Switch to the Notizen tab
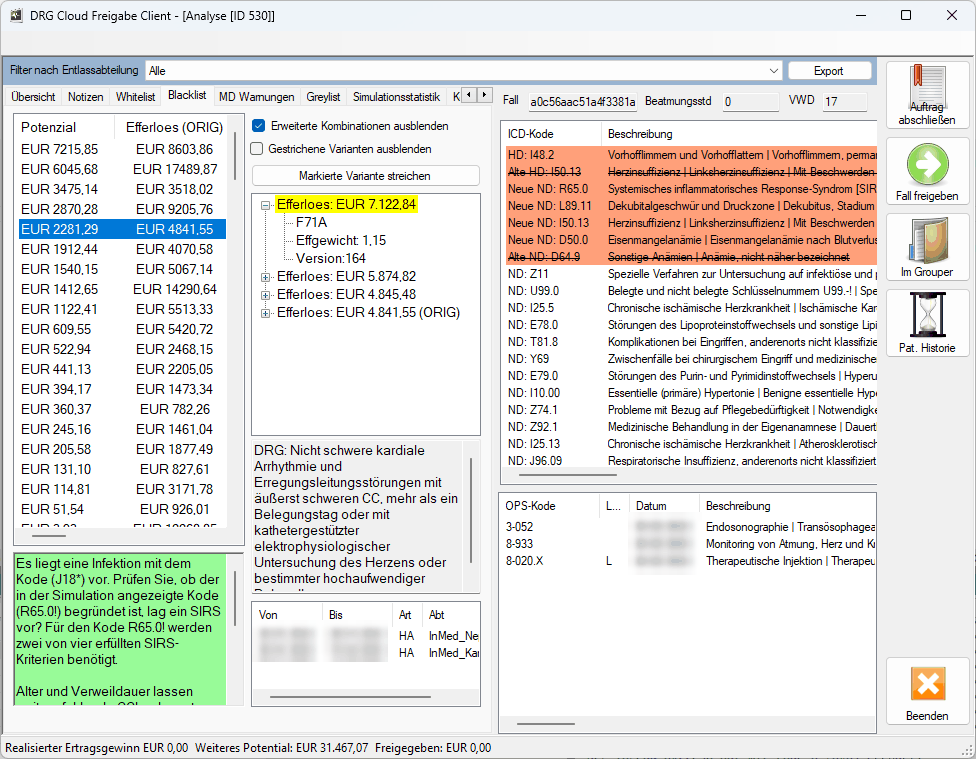Screen dimensions: 976x759 click(x=85, y=97)
